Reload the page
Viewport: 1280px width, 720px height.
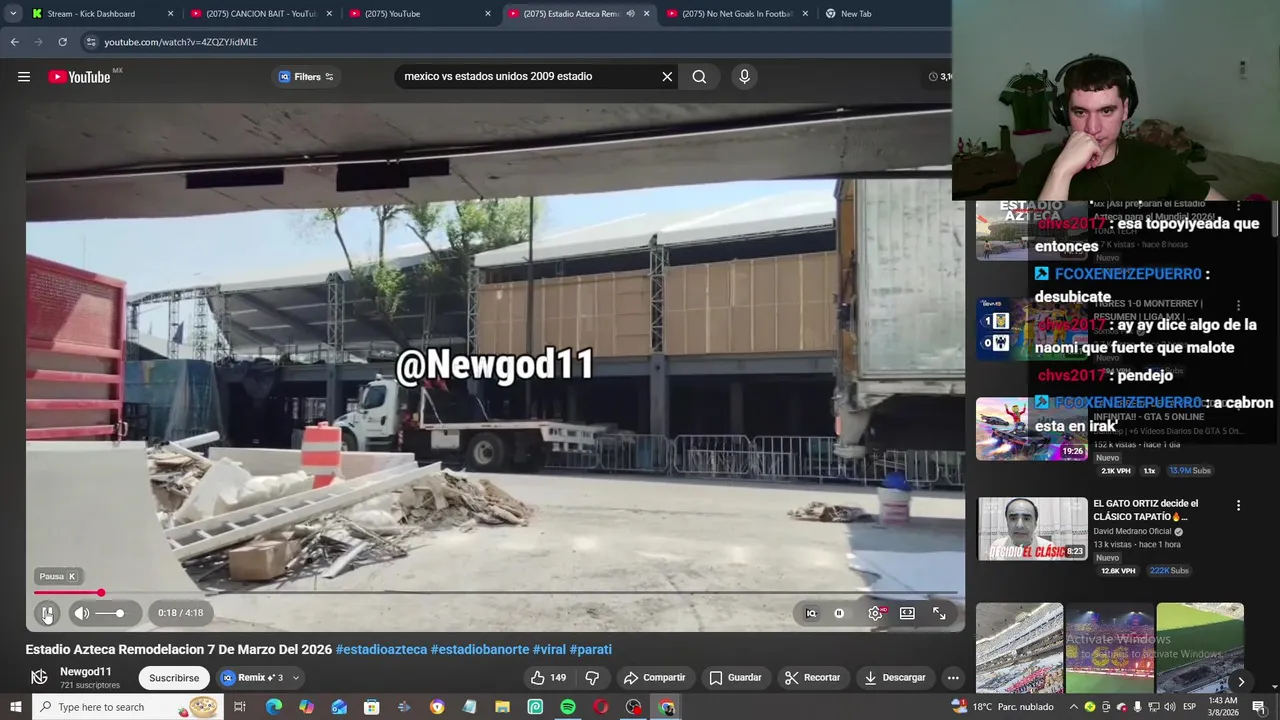click(62, 42)
